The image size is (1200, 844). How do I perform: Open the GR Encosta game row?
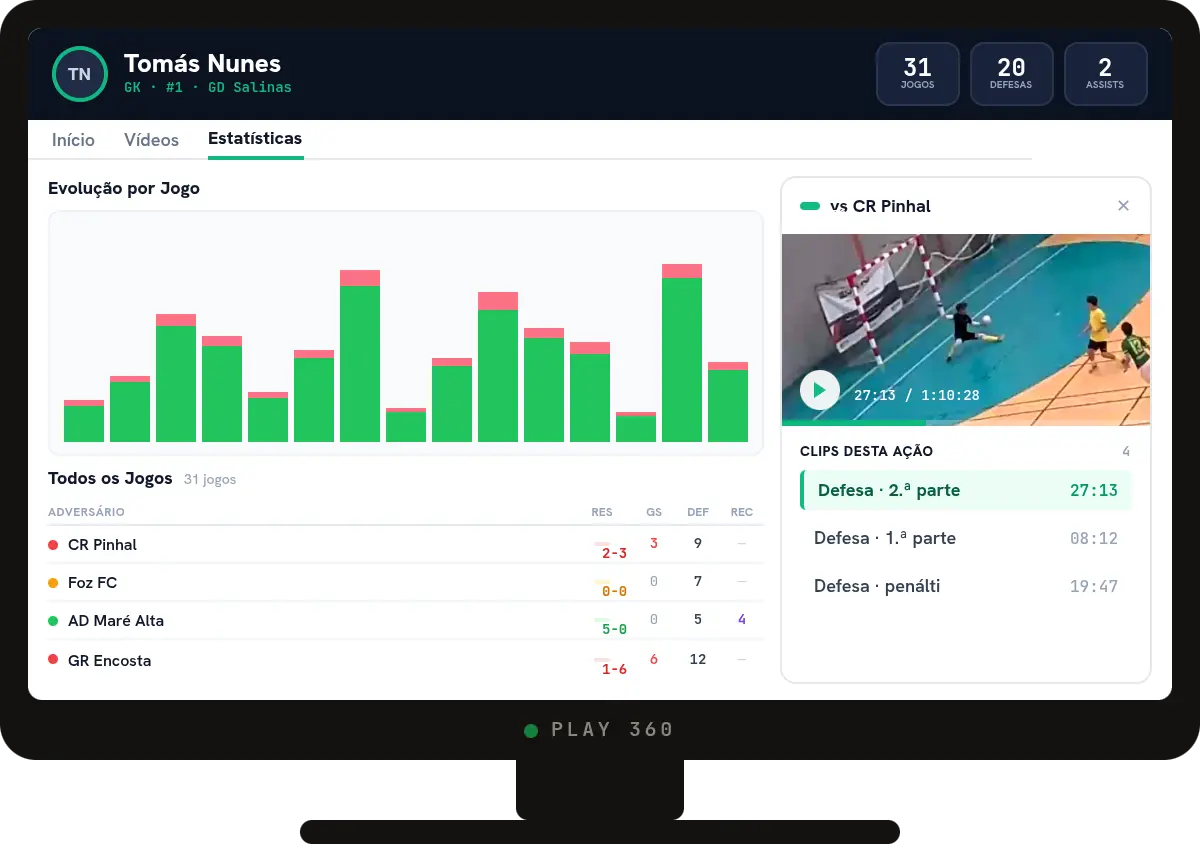pyautogui.click(x=406, y=660)
